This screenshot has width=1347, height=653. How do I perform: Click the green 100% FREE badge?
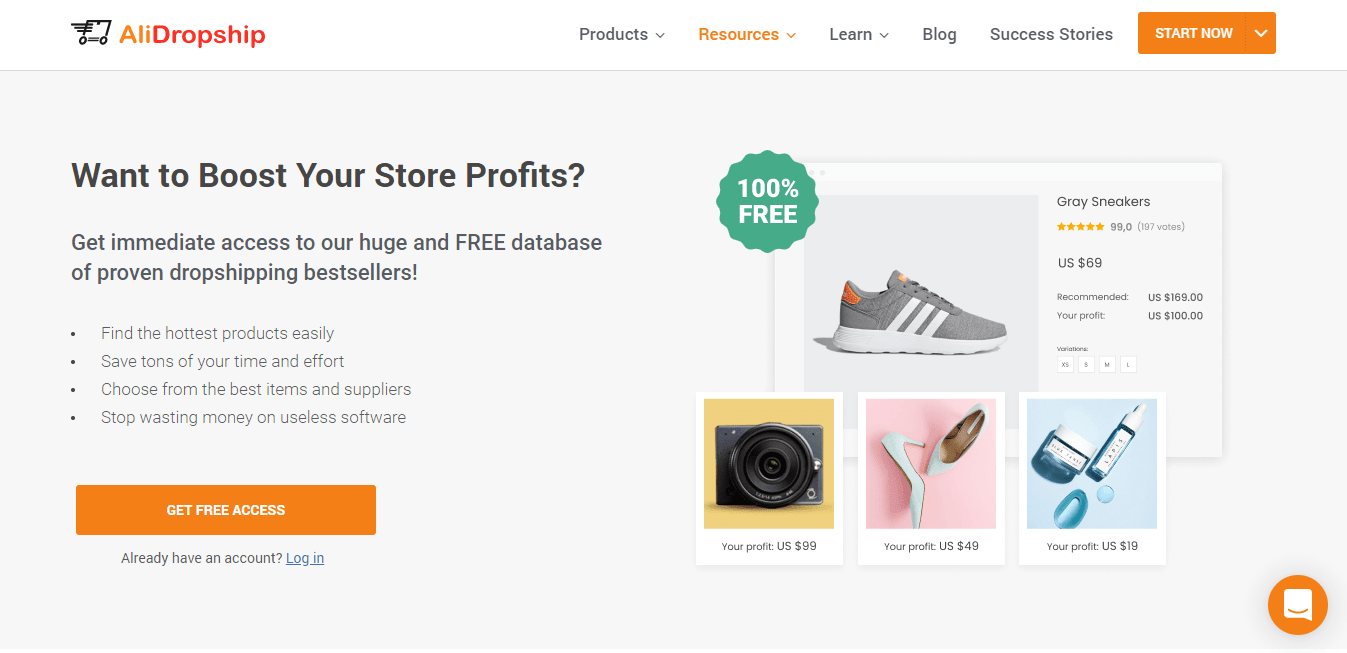click(x=766, y=201)
